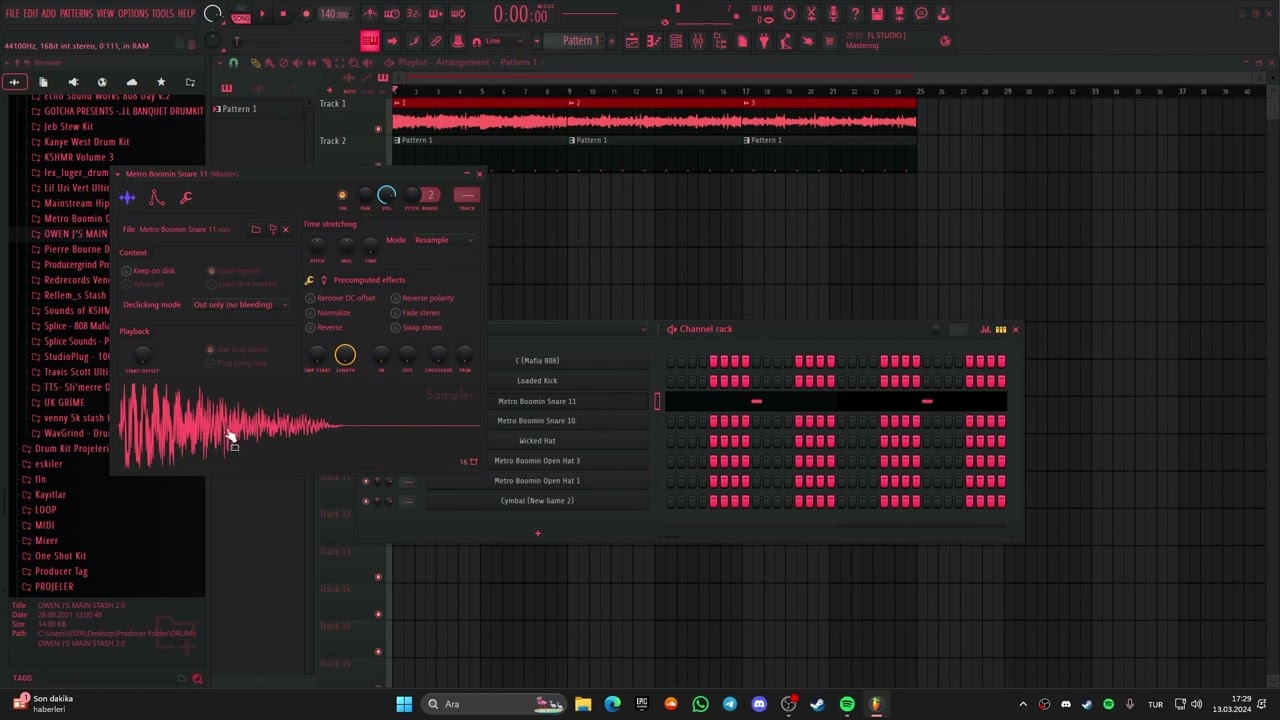Image resolution: width=1280 pixels, height=720 pixels.
Task: Select the playlist zoom magnifier tool
Action: click(353, 63)
